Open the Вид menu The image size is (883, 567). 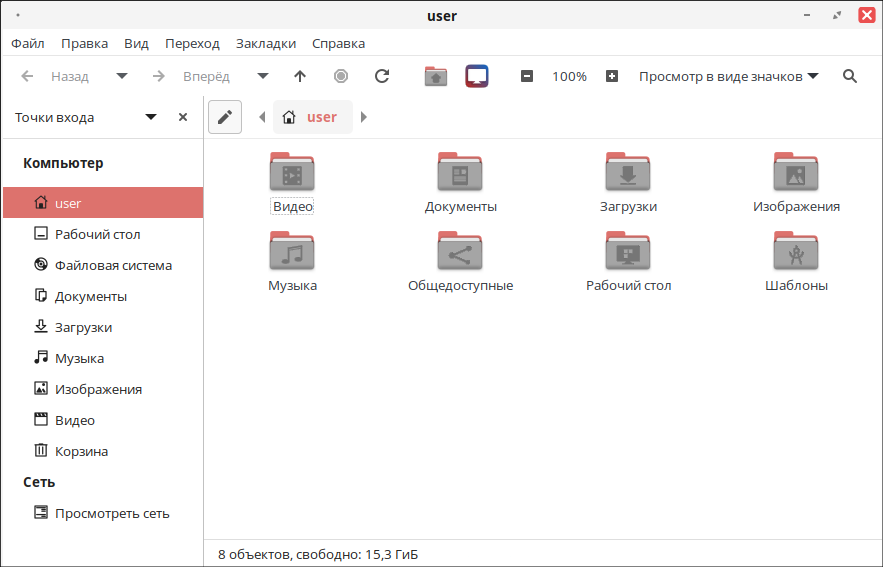point(136,43)
